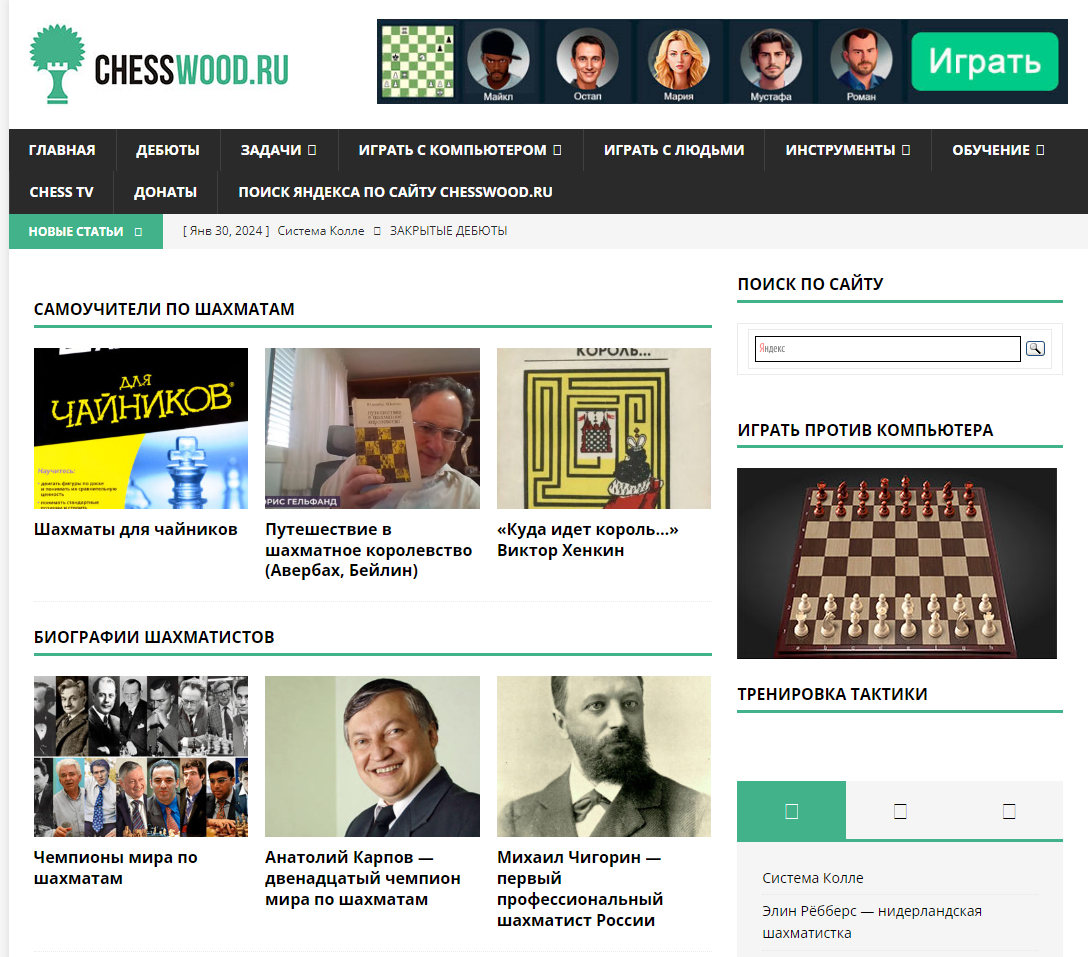
Task: Select the Мустафа avatar in the banner
Action: pos(770,64)
